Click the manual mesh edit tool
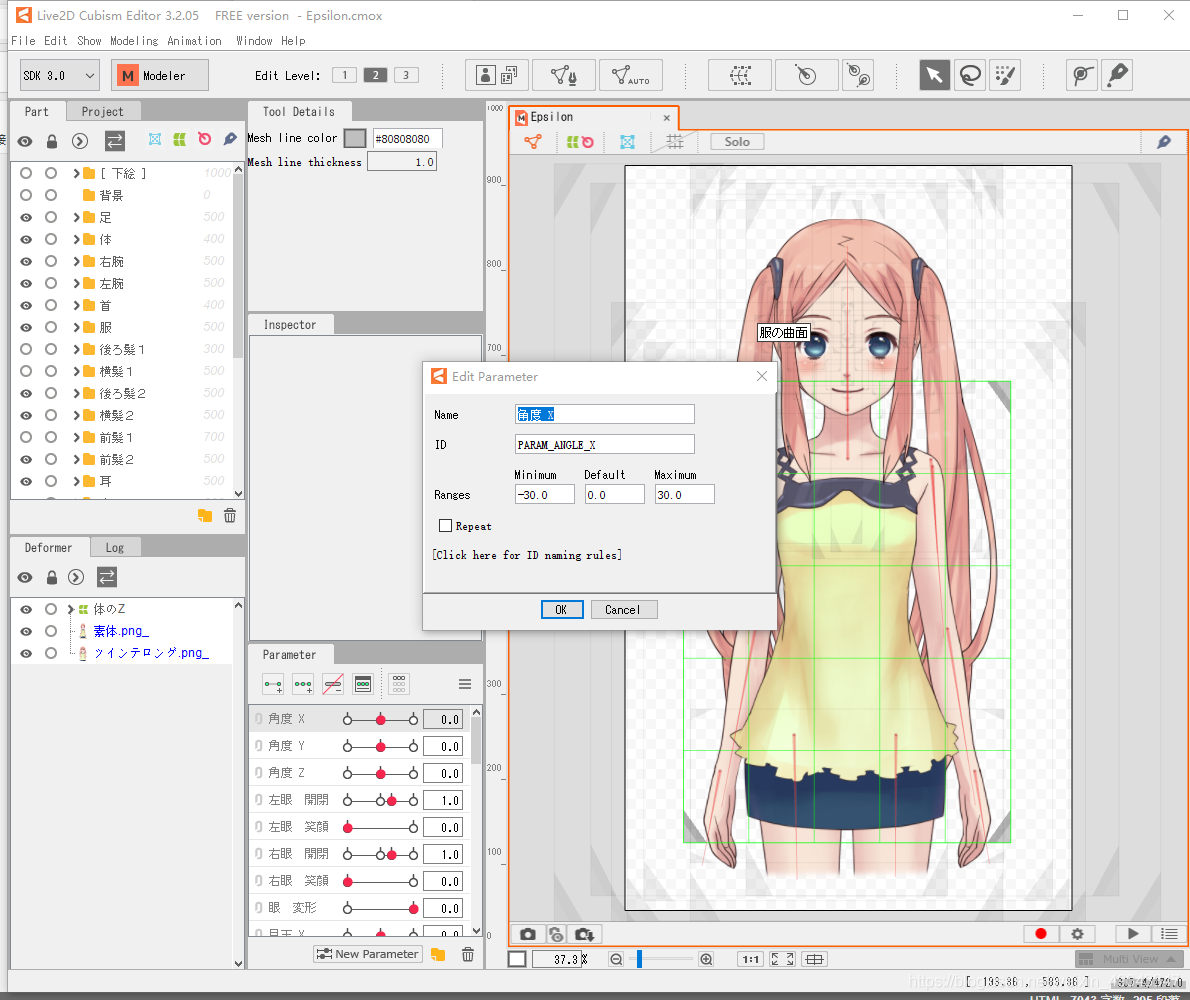 (564, 75)
